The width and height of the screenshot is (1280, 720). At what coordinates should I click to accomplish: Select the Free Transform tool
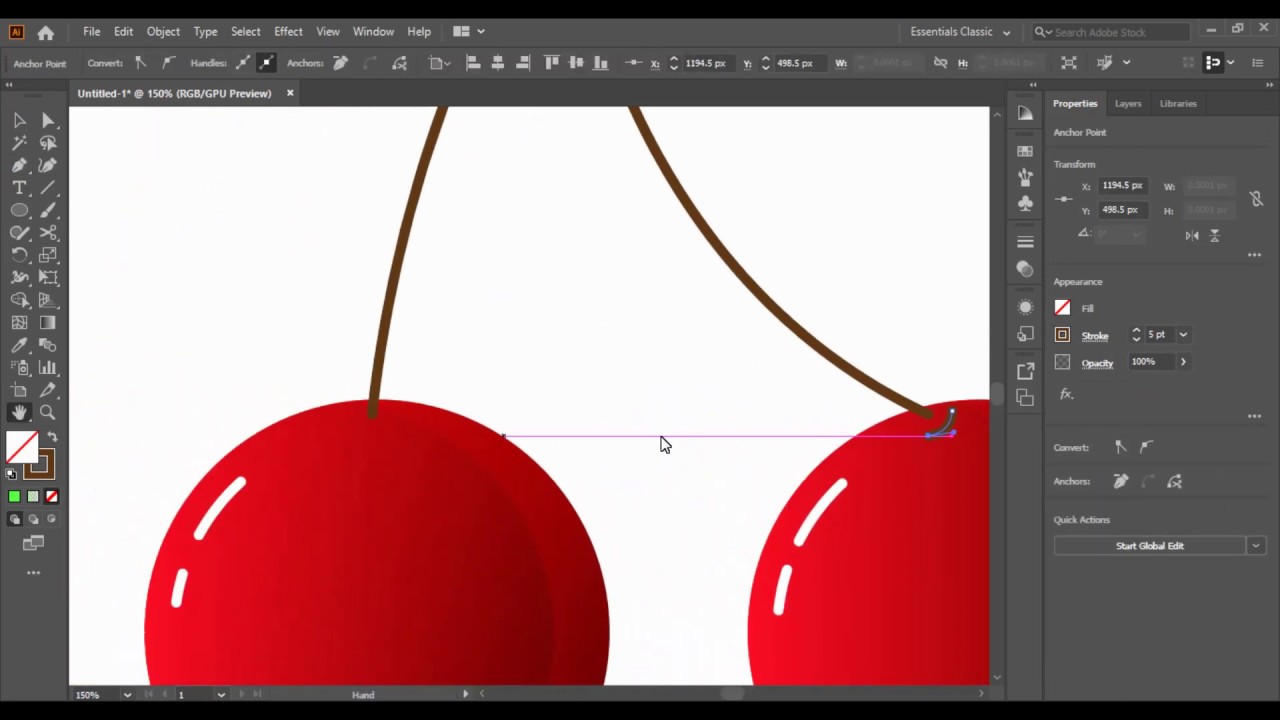click(x=47, y=278)
